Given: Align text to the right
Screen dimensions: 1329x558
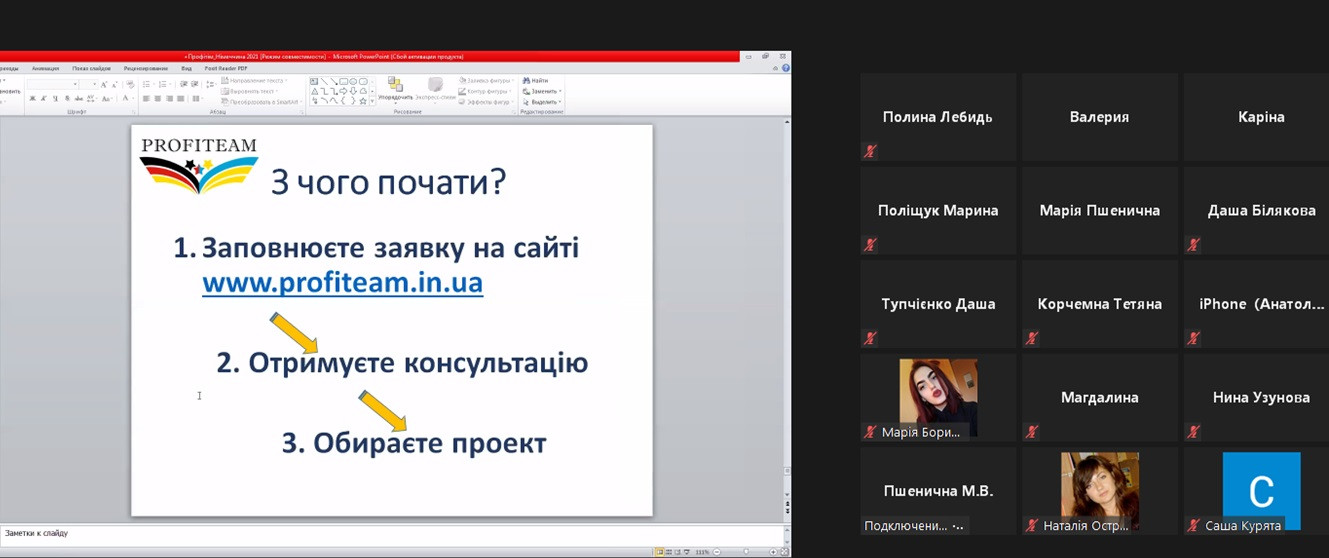Looking at the screenshot, I should (x=169, y=98).
